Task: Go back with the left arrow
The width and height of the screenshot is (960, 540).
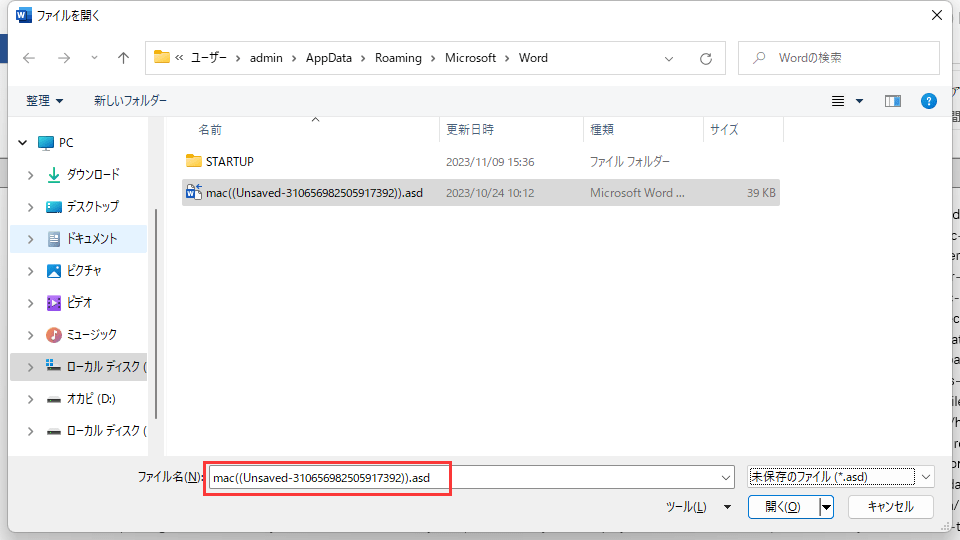Action: (x=29, y=58)
